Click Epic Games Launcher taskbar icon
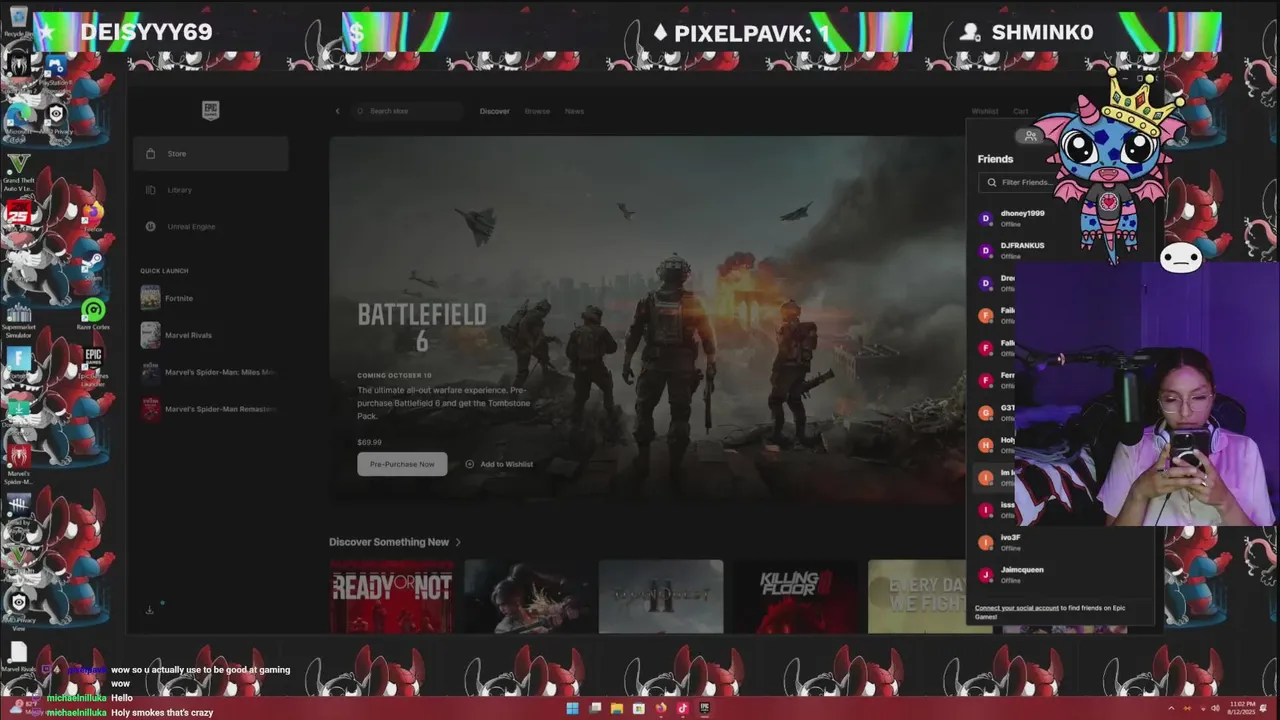 point(705,708)
